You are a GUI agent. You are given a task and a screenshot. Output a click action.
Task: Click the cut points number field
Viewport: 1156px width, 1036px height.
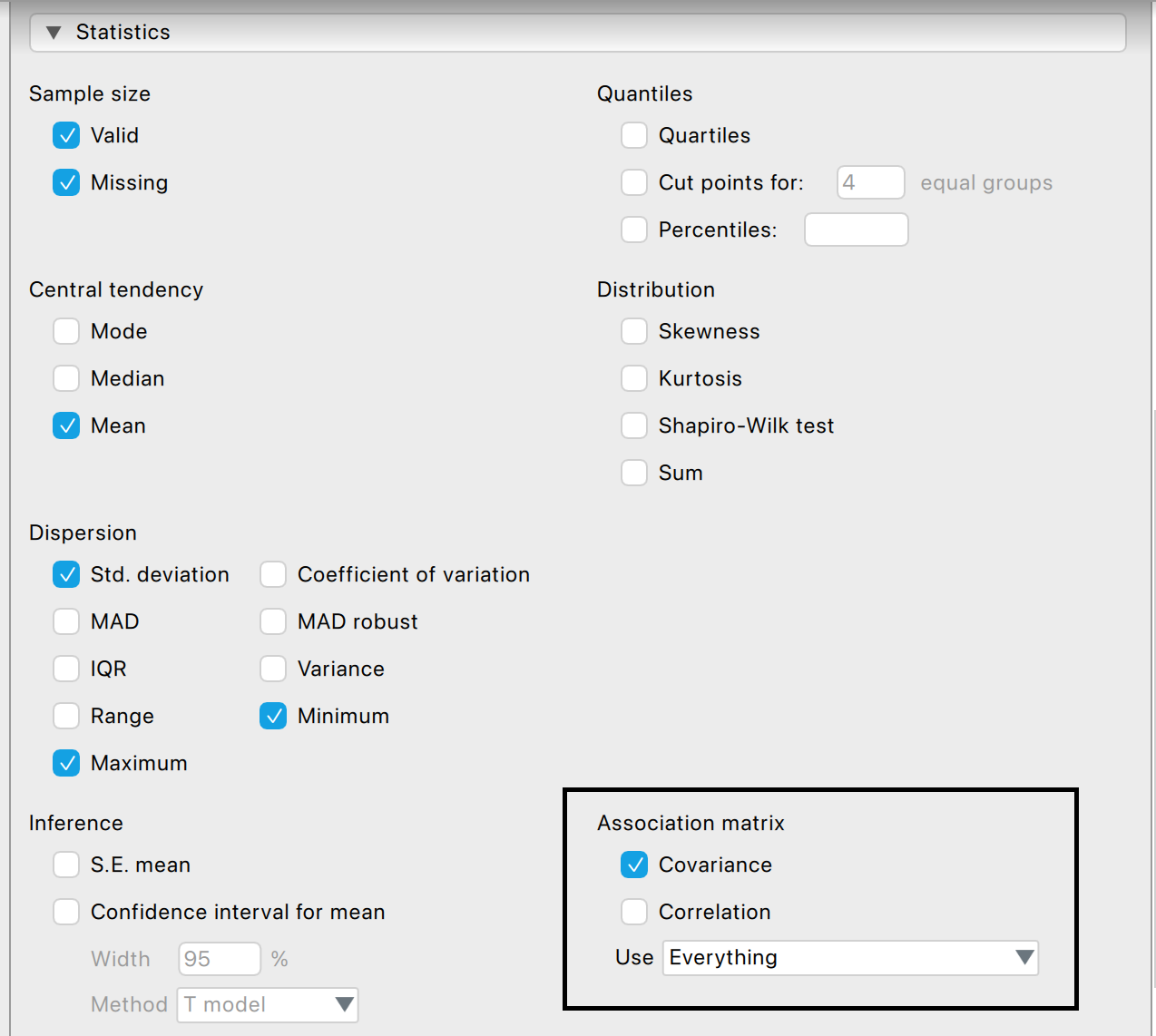tap(870, 182)
